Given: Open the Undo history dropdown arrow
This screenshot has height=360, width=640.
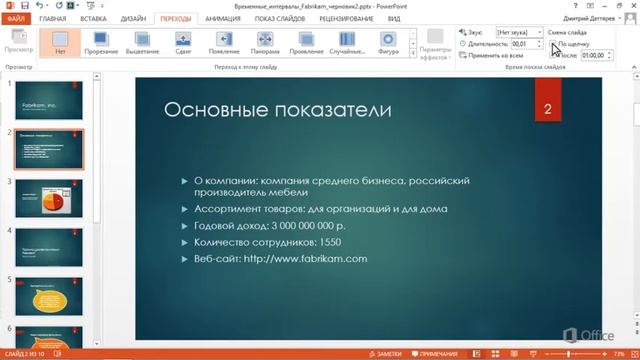Looking at the screenshot, I should coord(47,6).
